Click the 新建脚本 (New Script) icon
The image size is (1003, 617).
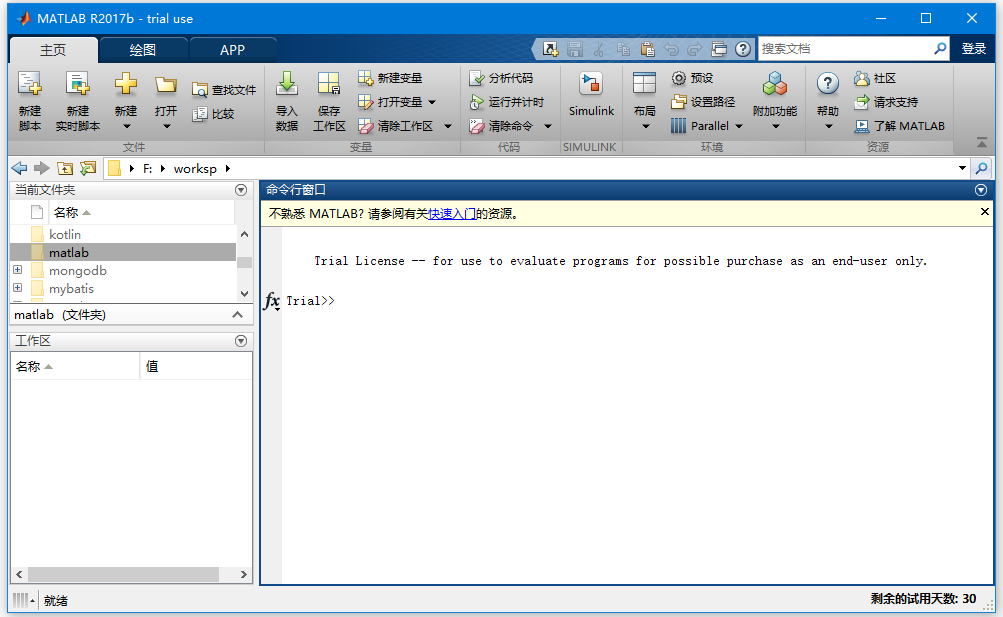pos(30,85)
